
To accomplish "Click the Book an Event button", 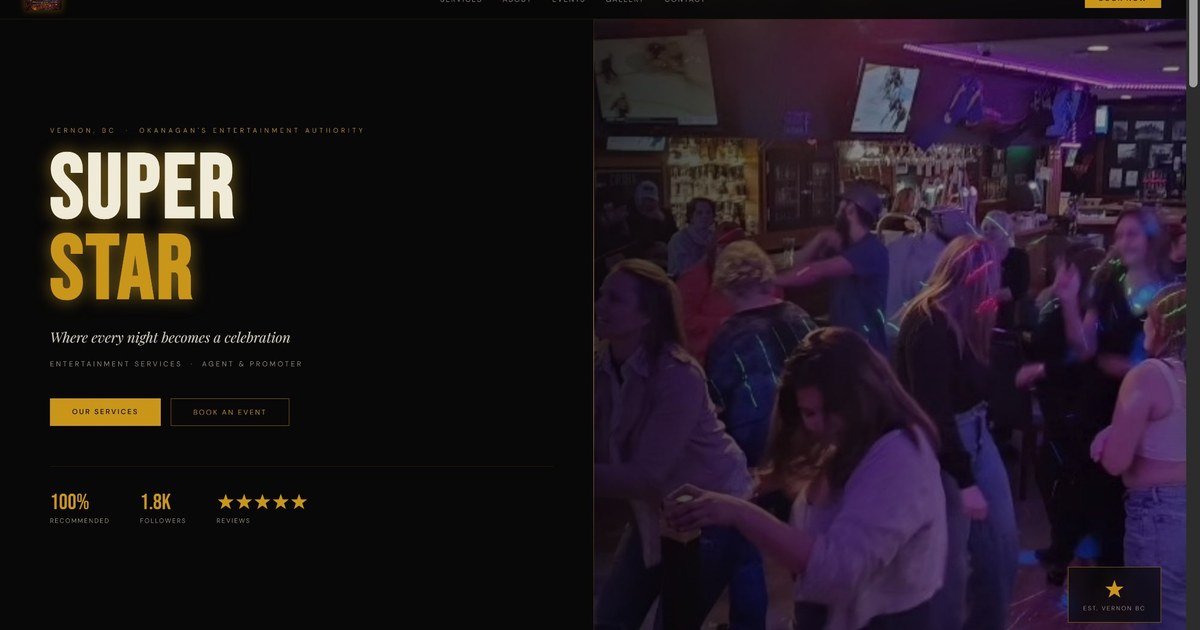I will pyautogui.click(x=229, y=412).
